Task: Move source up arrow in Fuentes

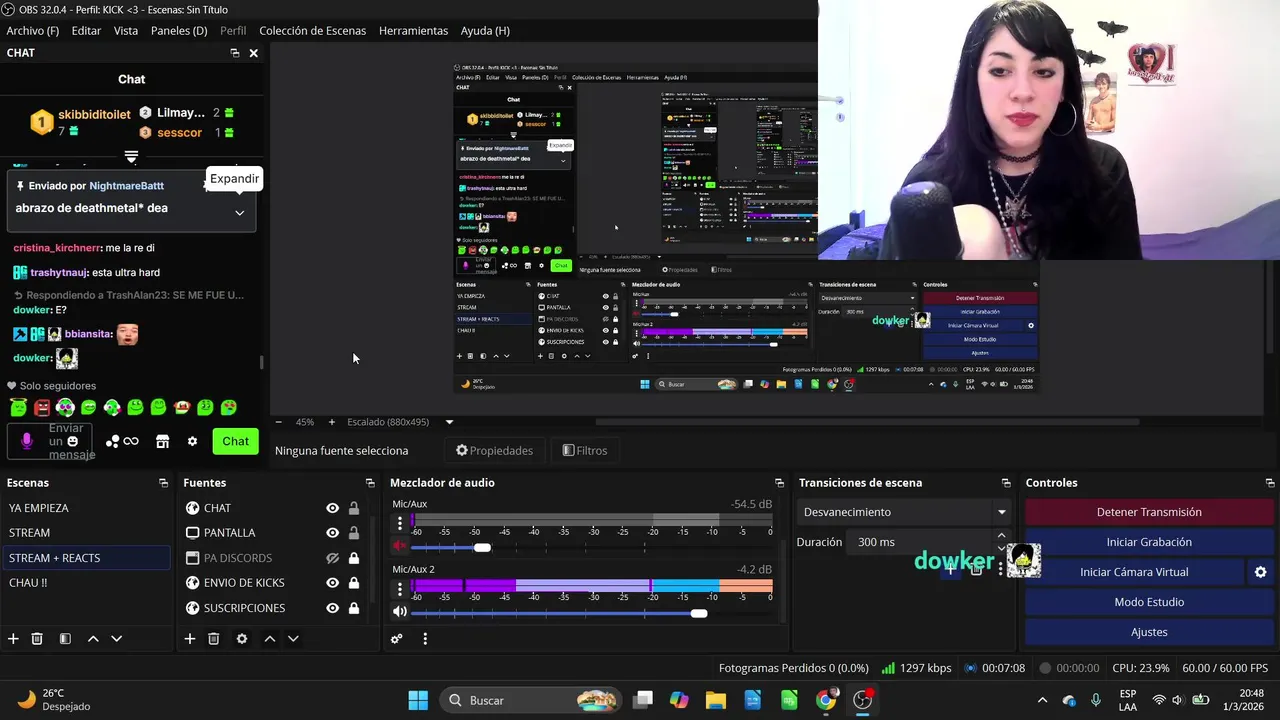Action: point(269,639)
